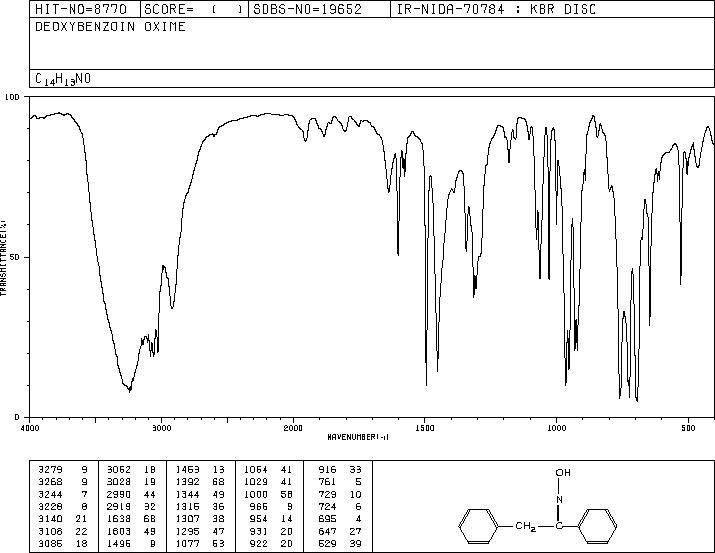
Task: Click the N atom in the structure
Action: (559, 500)
